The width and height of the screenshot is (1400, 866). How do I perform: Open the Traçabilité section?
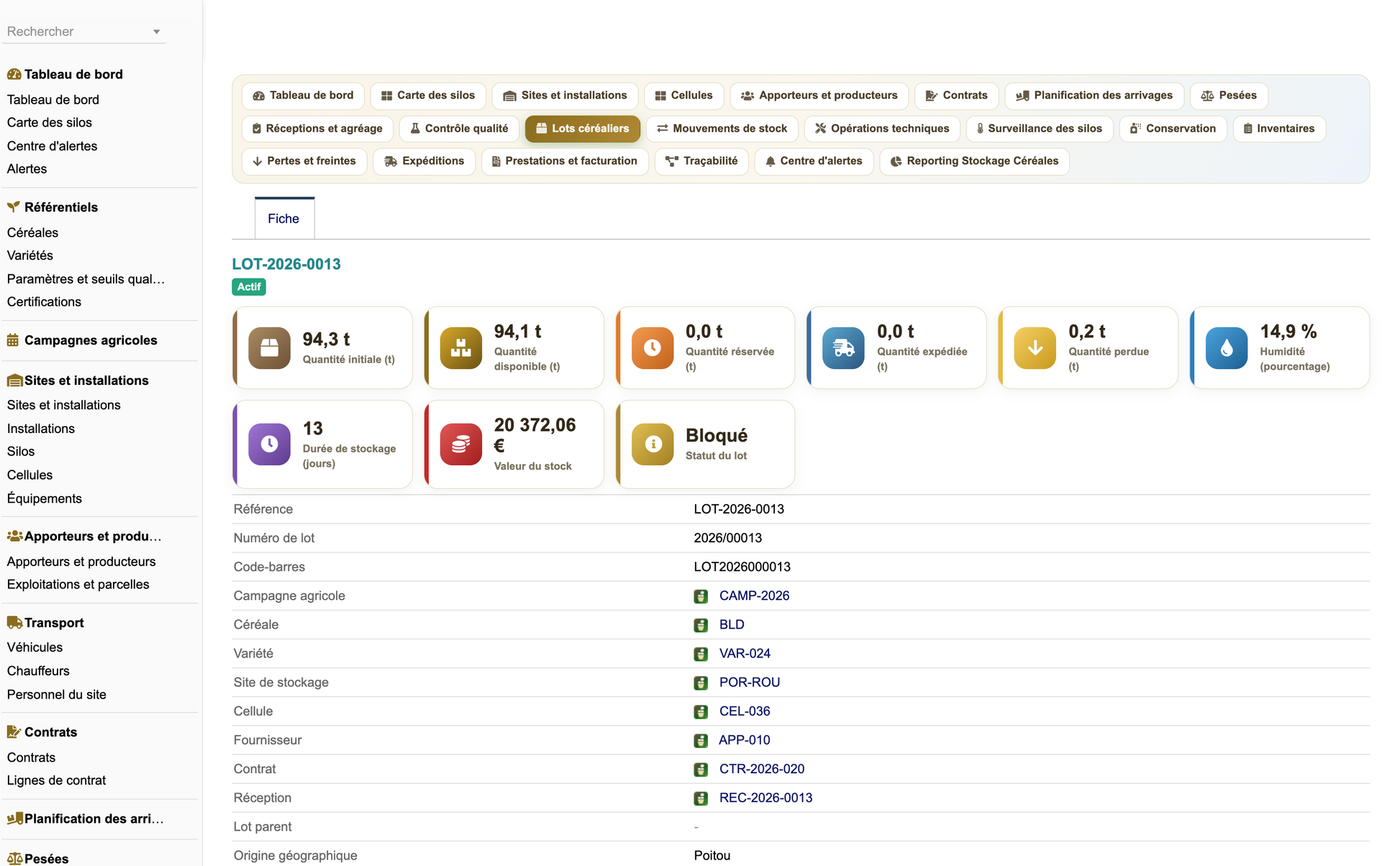click(x=701, y=161)
